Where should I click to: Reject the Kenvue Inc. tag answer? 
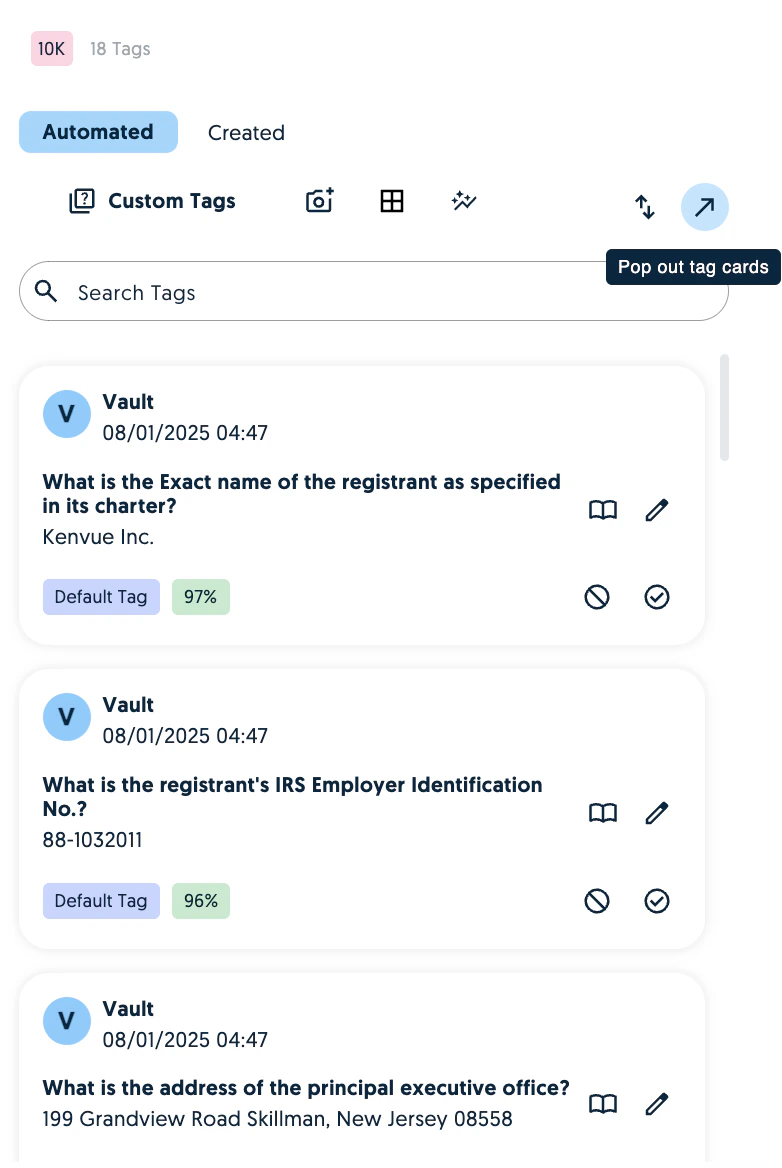point(597,597)
